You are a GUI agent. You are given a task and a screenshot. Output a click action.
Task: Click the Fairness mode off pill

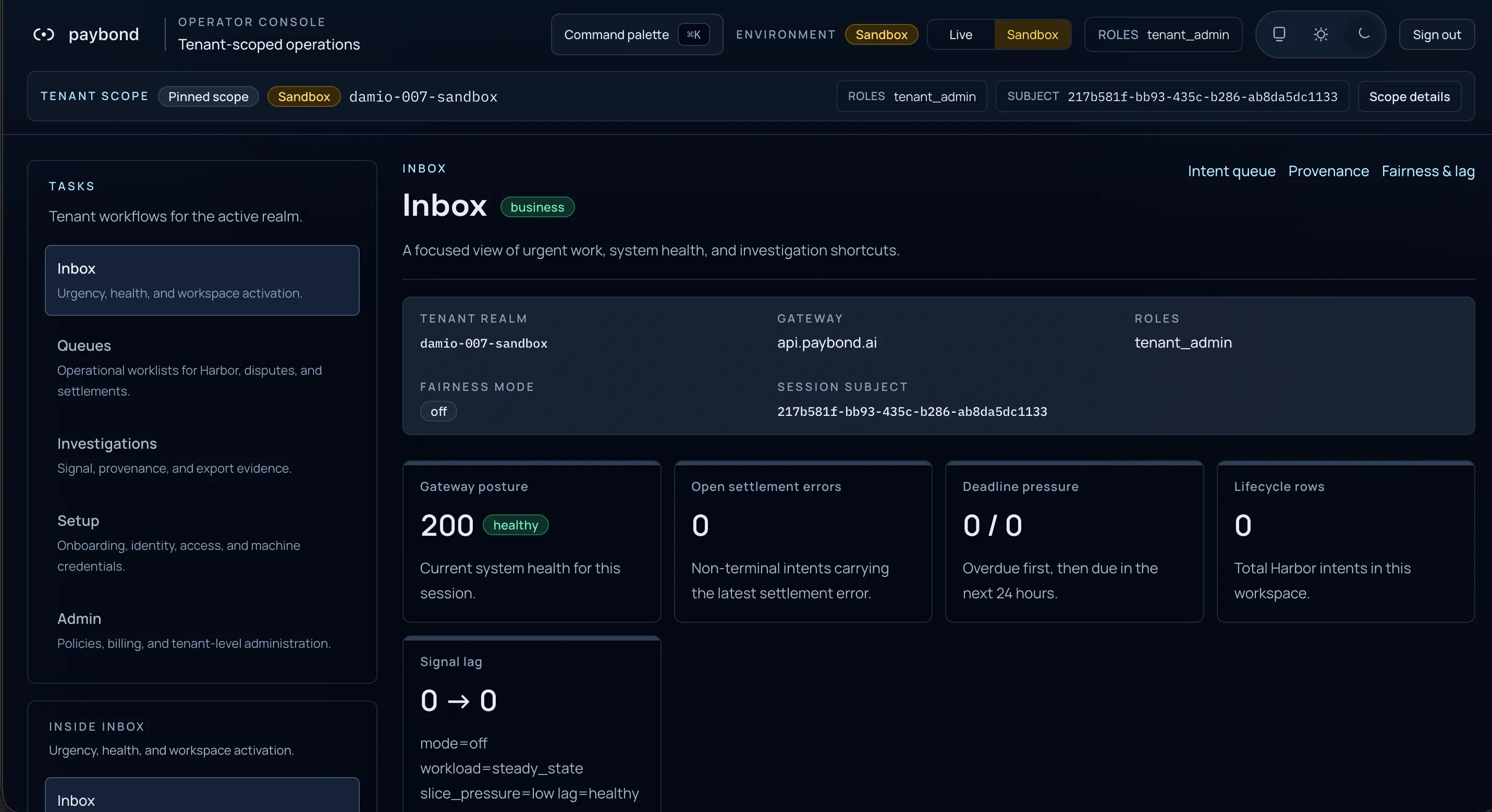coord(438,411)
